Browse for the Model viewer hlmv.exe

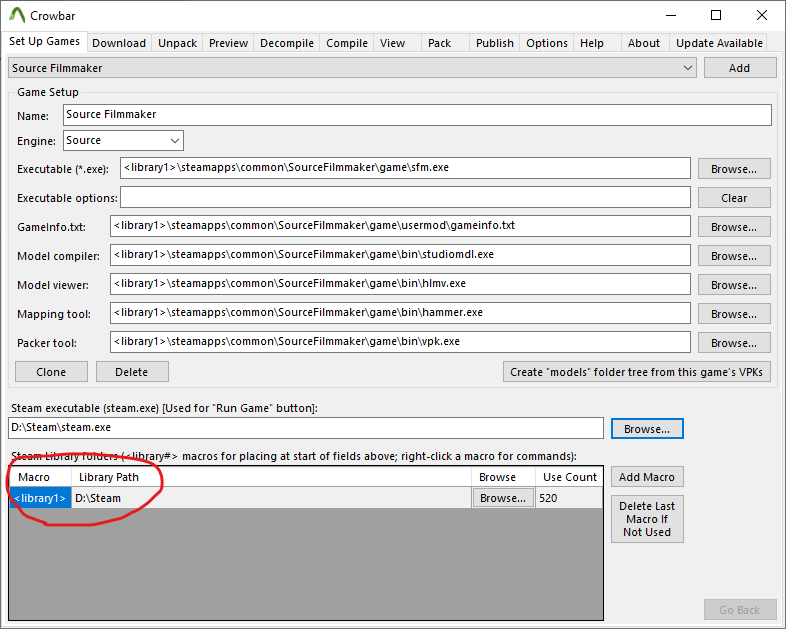pos(734,285)
